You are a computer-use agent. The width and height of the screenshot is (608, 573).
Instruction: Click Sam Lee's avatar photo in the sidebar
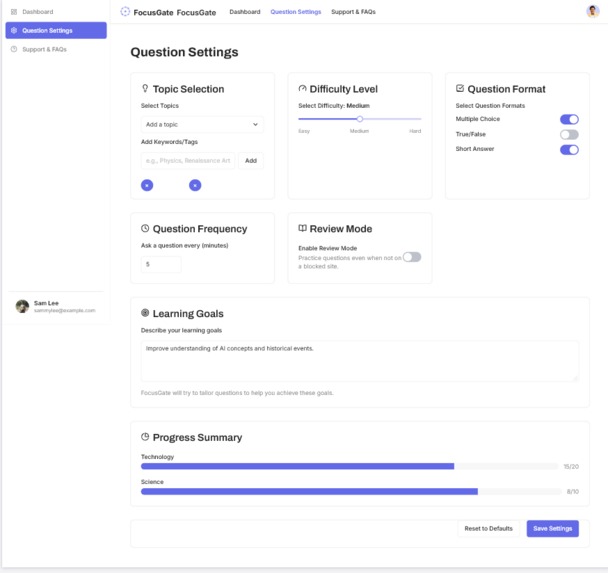(x=22, y=306)
